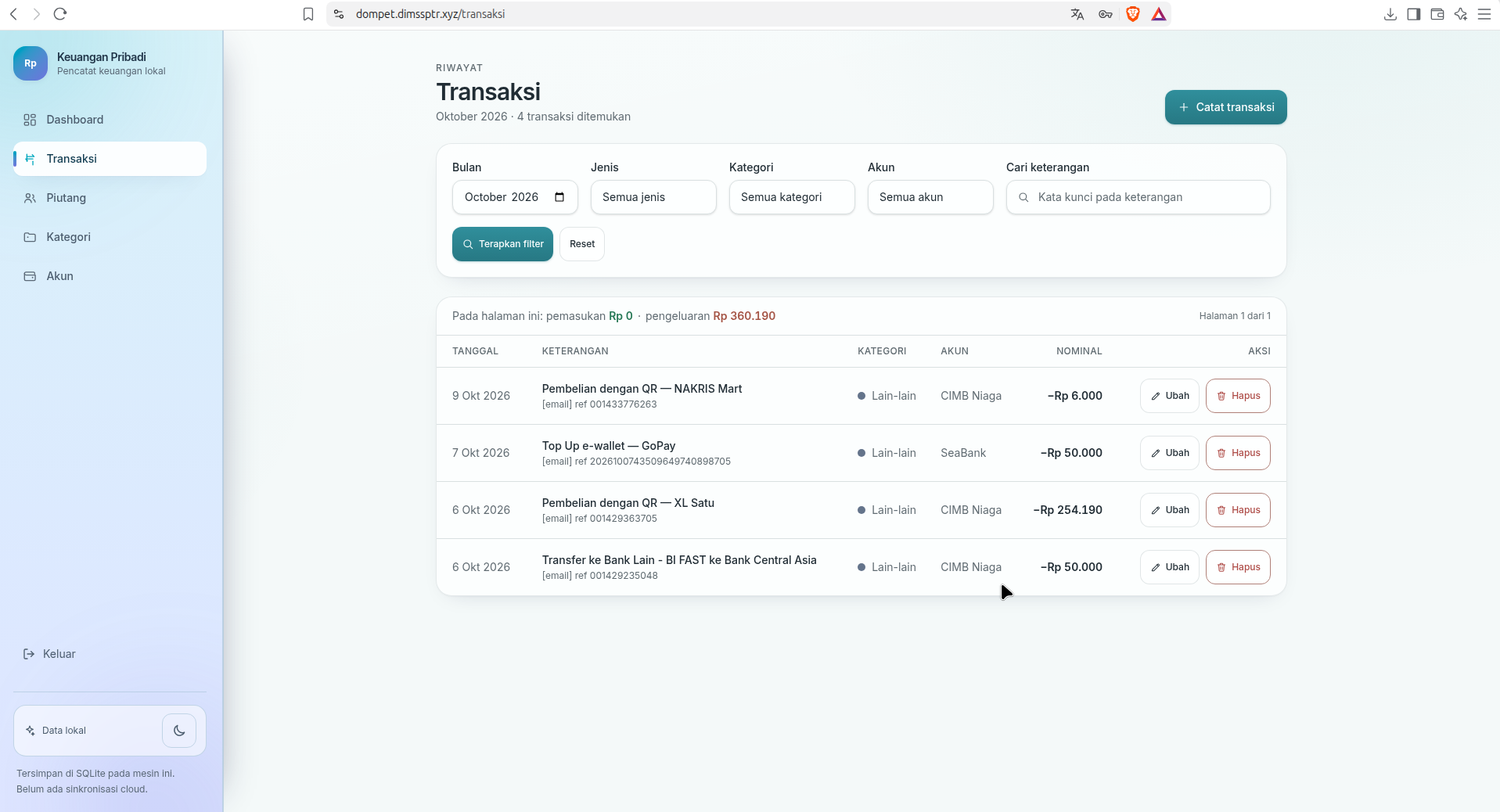Delete the NAKRIS Mart transaction with Hapus

point(1238,396)
